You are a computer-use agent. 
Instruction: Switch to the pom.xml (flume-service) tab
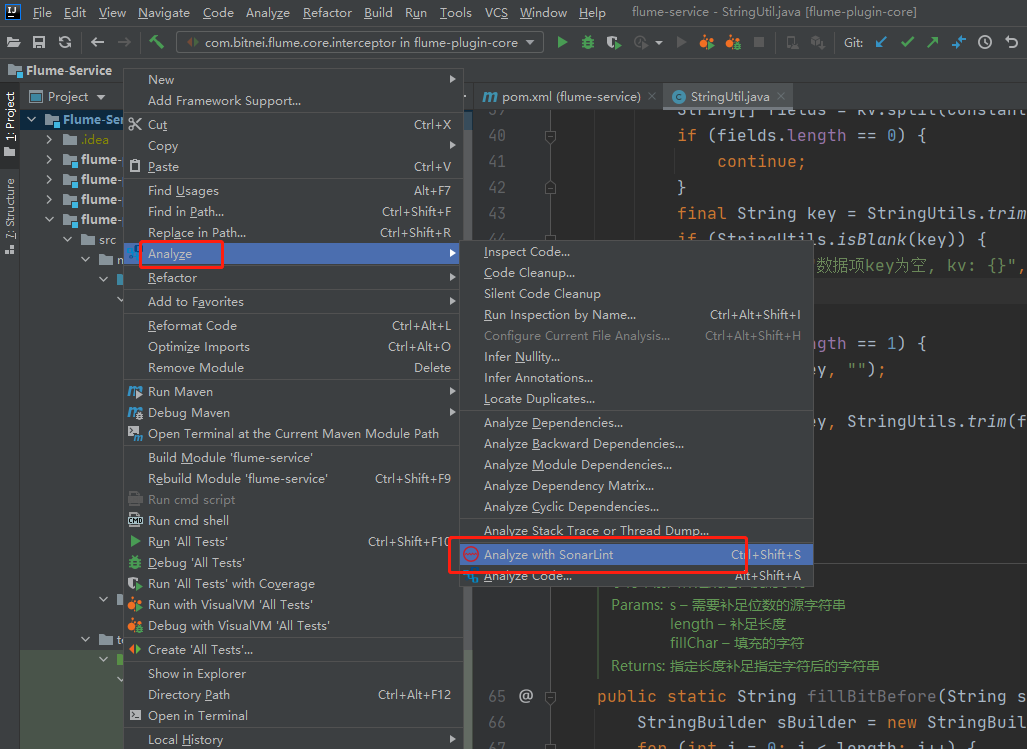click(570, 96)
